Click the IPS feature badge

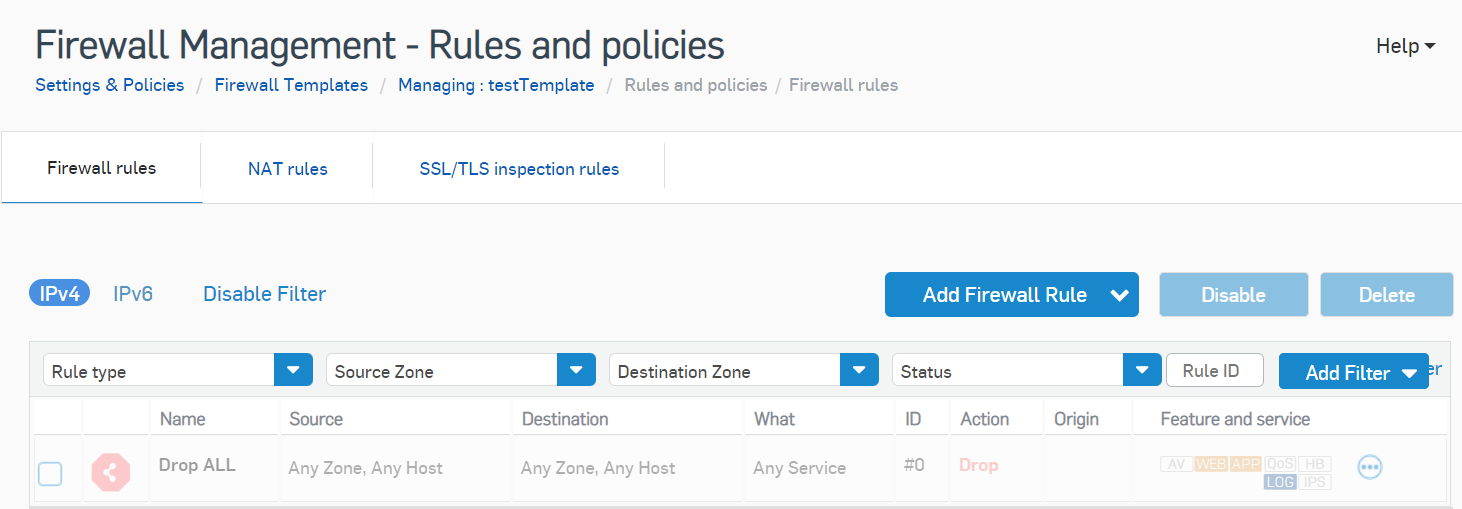click(1315, 482)
